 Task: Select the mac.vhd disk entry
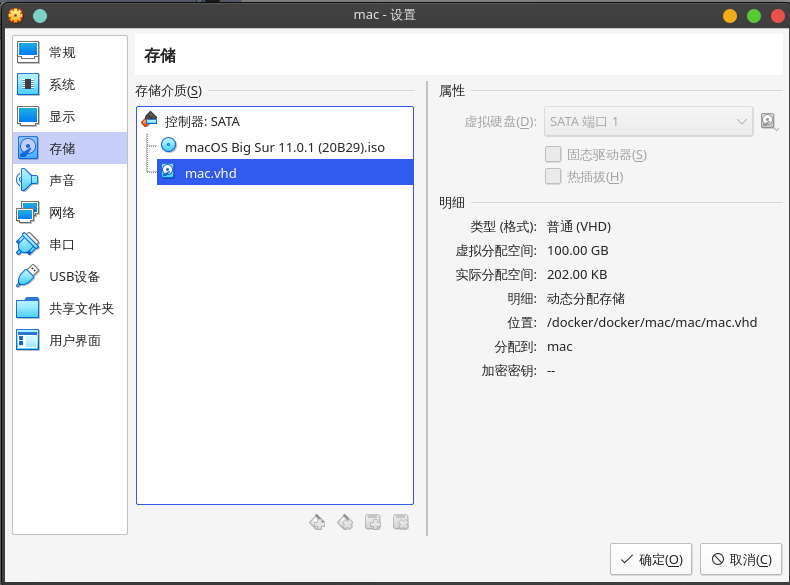[285, 172]
